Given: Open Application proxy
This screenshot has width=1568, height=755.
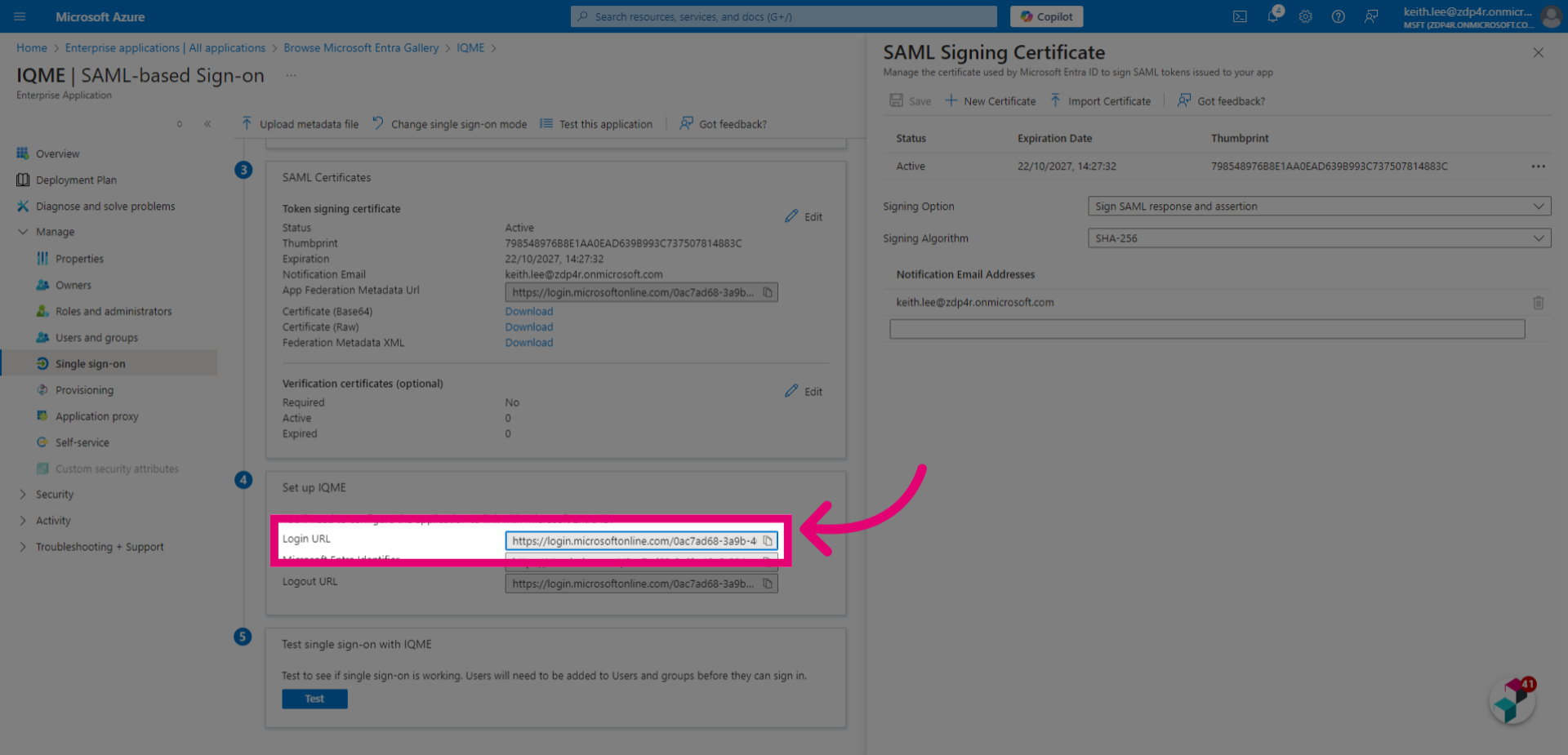Looking at the screenshot, I should (96, 415).
